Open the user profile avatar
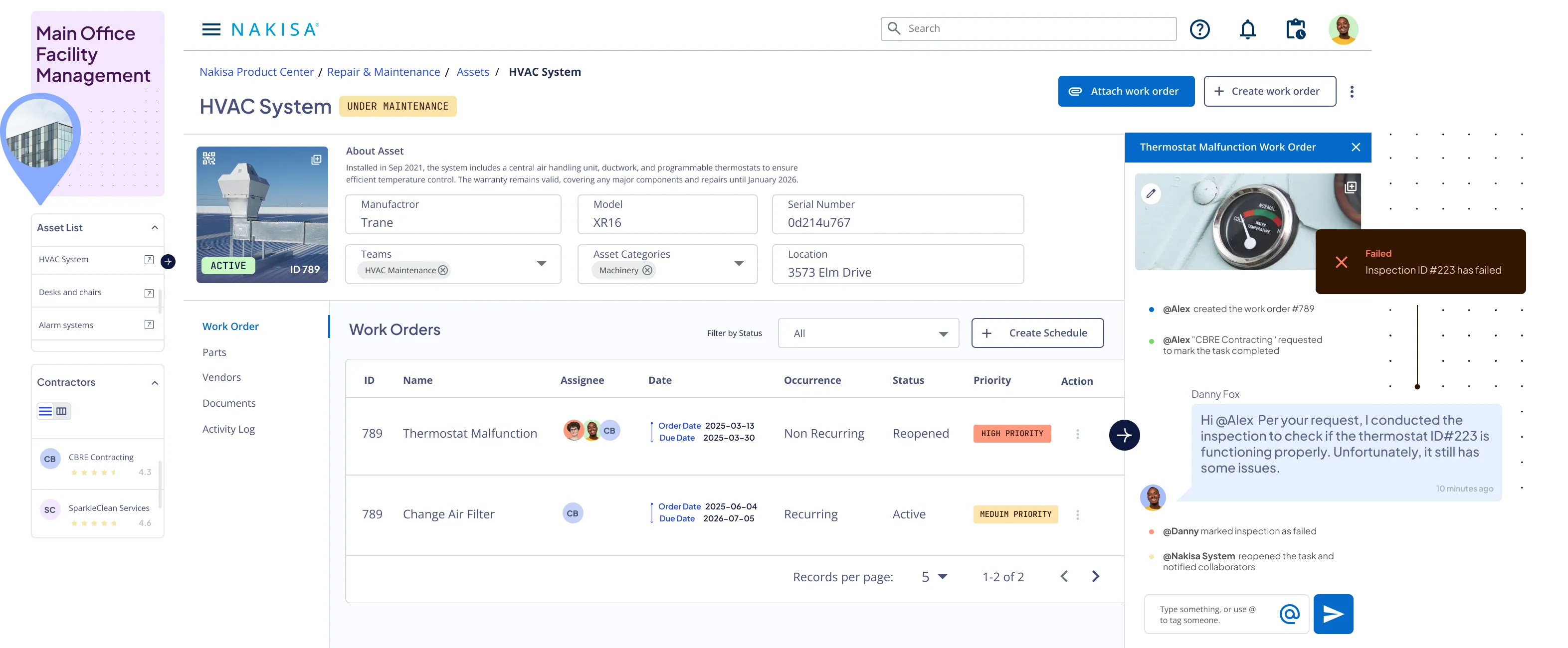Viewport: 1568px width, 648px height. point(1343,29)
